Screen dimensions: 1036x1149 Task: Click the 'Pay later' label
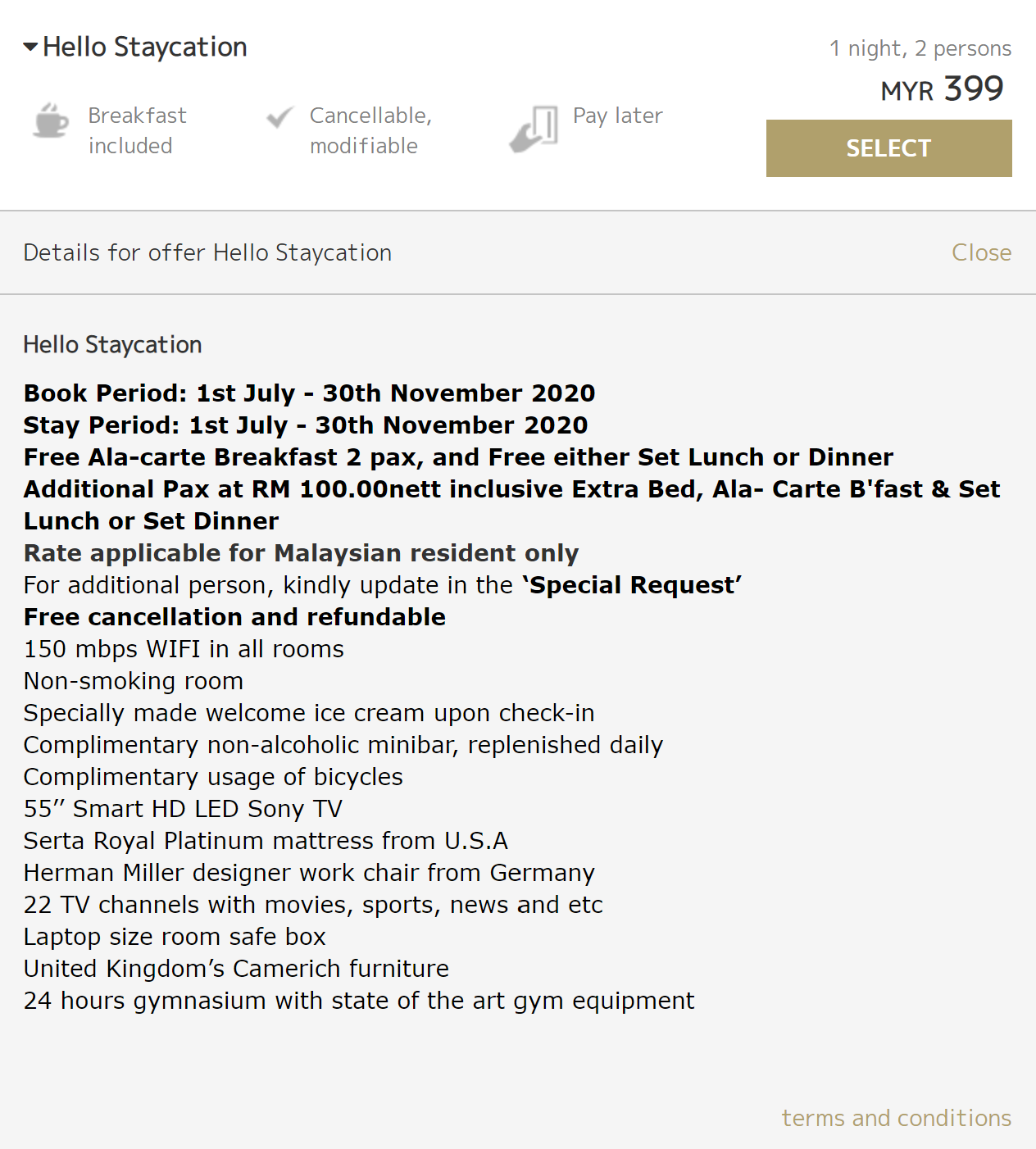point(617,116)
